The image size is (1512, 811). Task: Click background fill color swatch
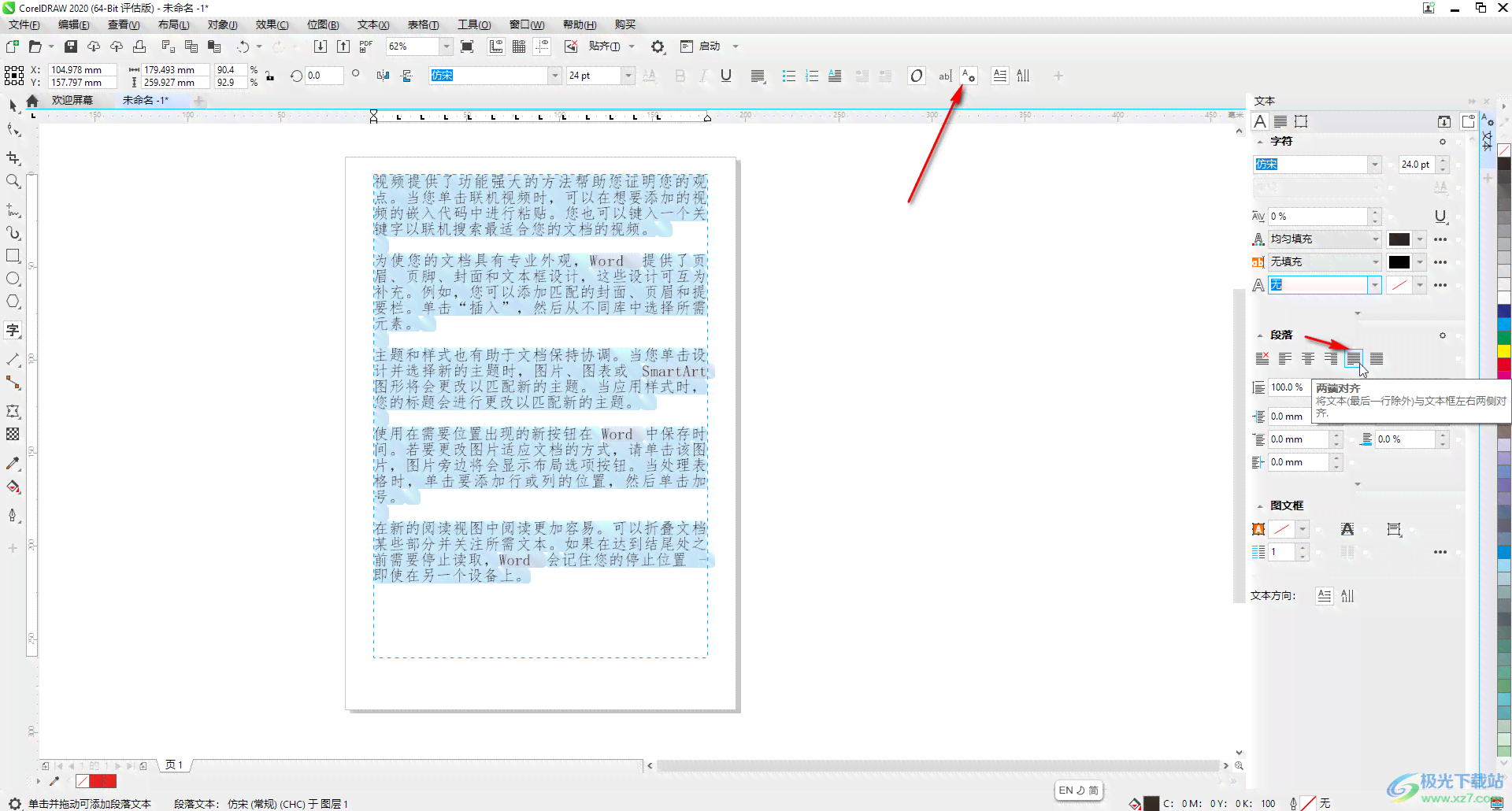click(x=1399, y=262)
